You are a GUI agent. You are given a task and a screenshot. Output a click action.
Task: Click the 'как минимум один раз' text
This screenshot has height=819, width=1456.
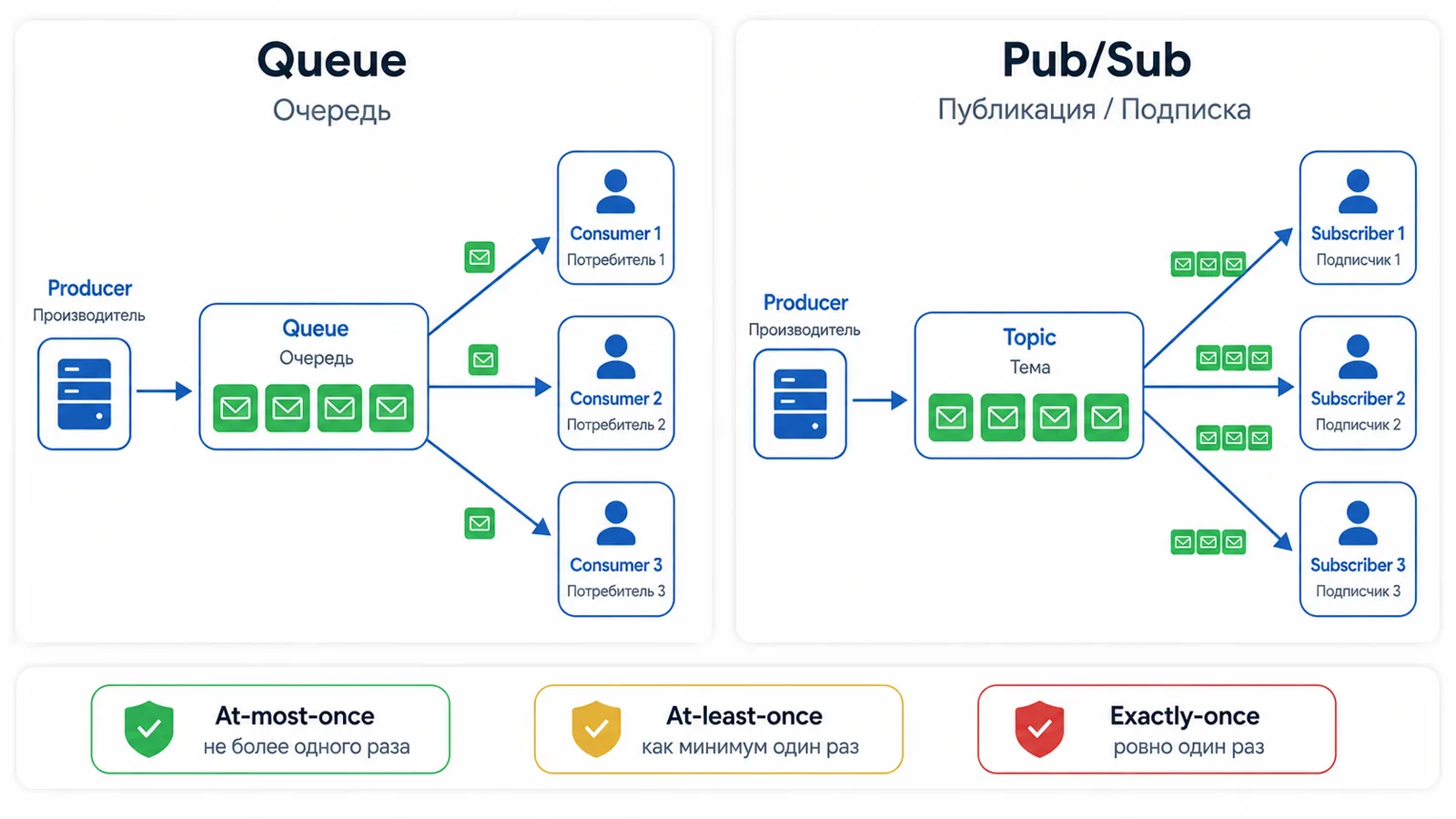point(750,747)
